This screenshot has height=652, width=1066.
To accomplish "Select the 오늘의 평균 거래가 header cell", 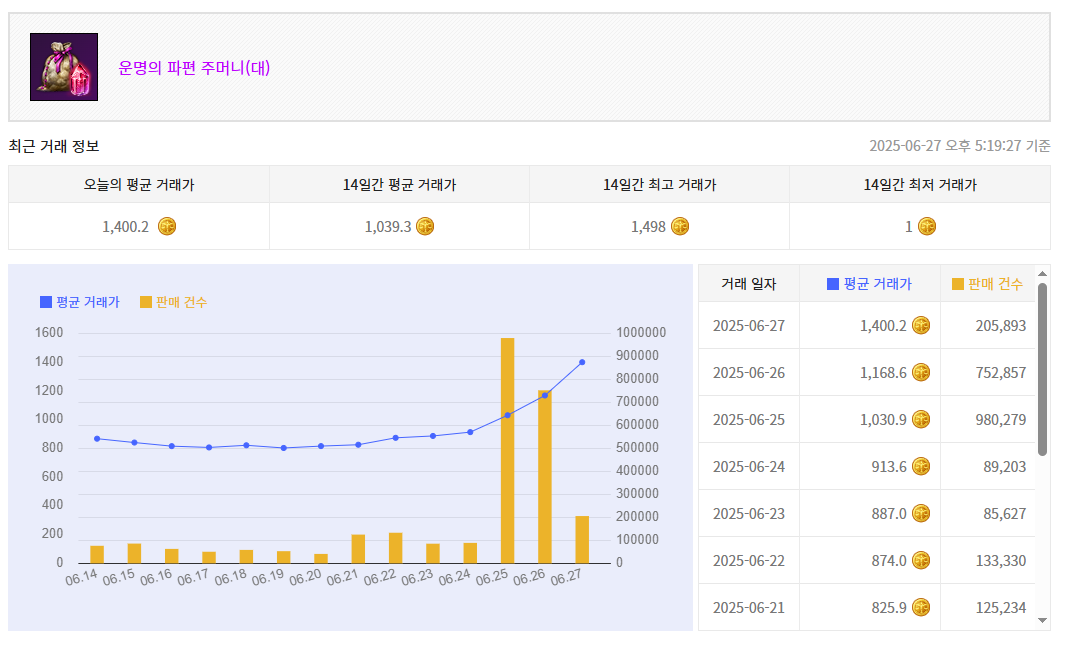I will tap(139, 185).
